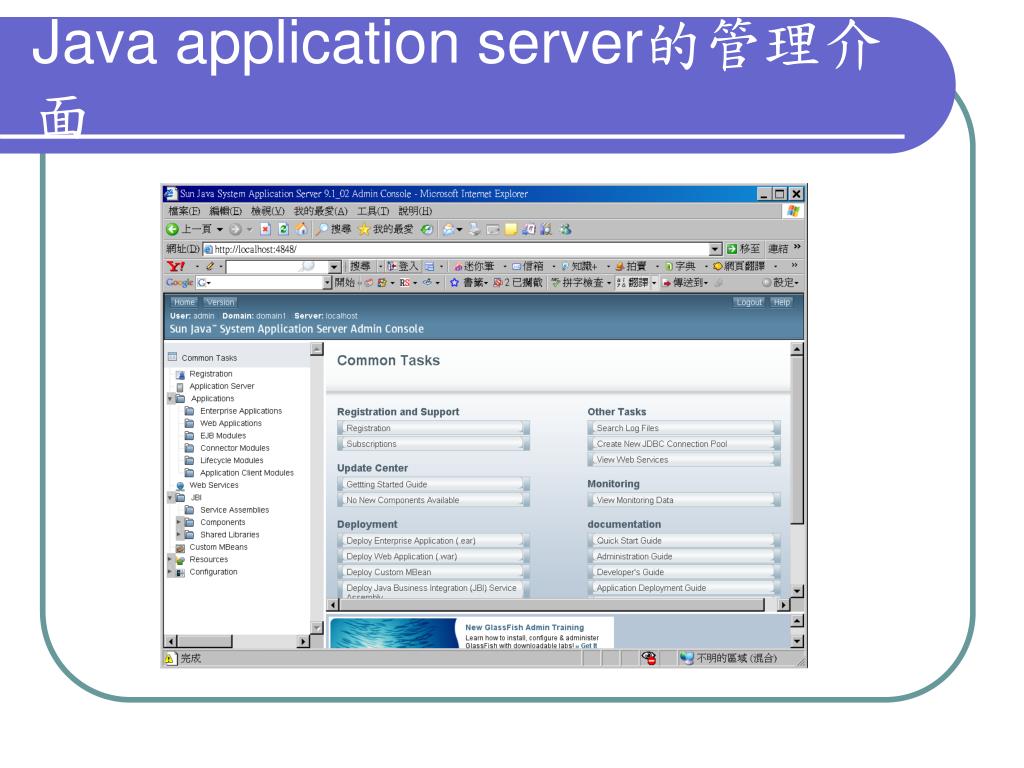Open the 工具(T) menu
This screenshot has height=768, width=1024.
tap(373, 211)
